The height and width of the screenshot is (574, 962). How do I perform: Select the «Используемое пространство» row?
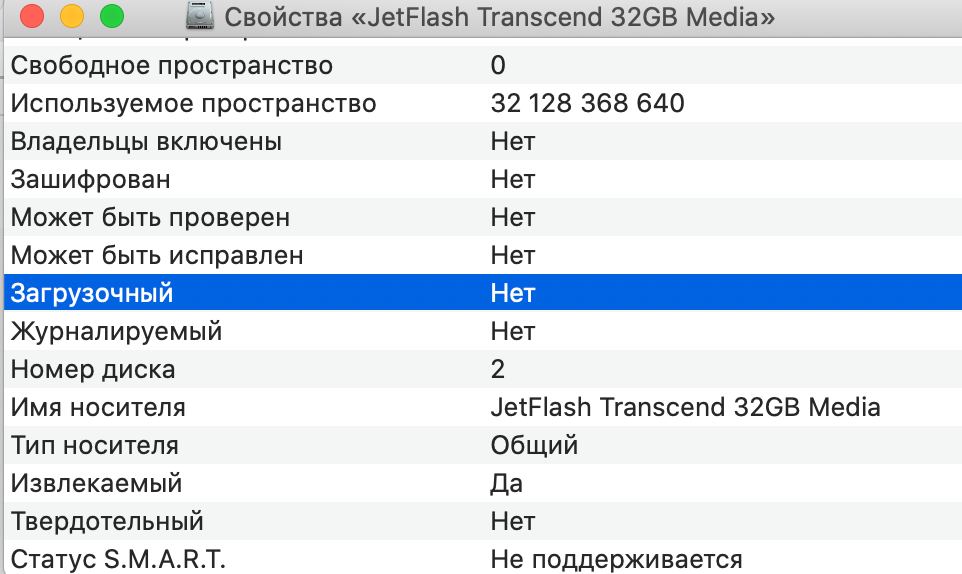pos(194,104)
